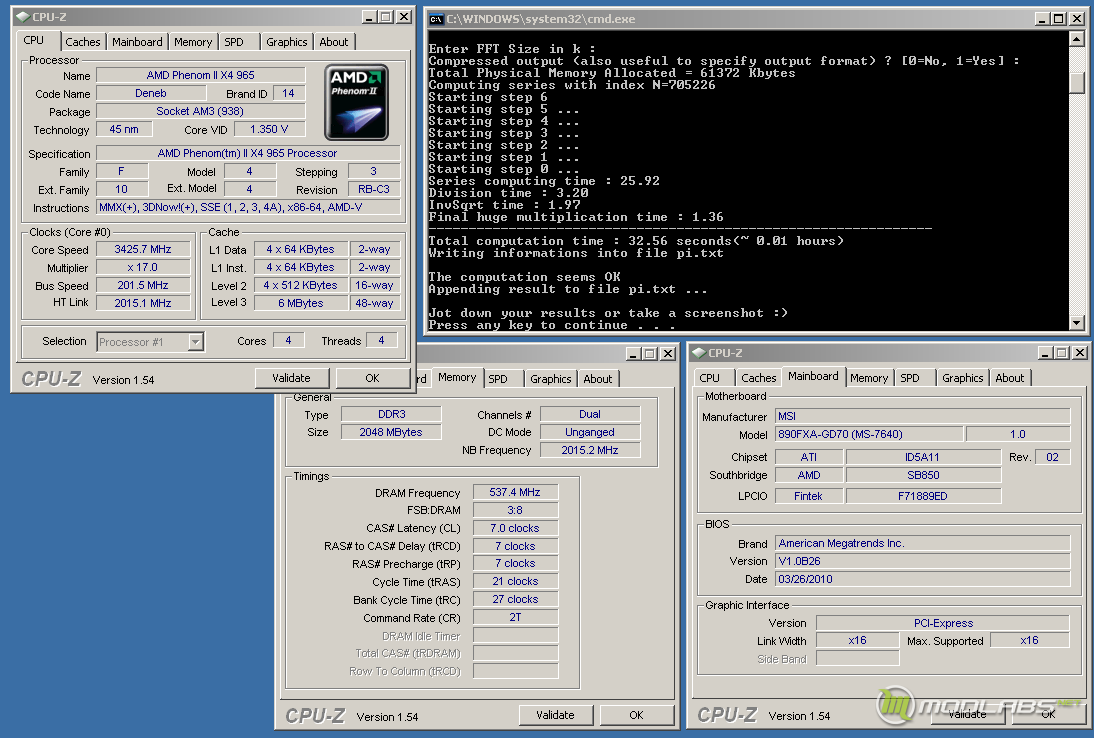Open Memory tab in top-left CPU-Z window

(193, 42)
